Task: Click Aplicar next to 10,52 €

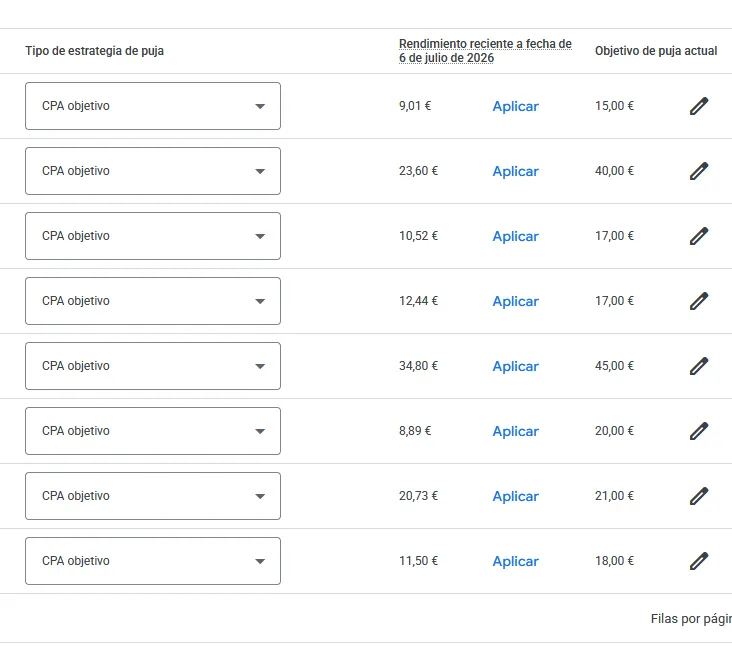Action: tap(515, 236)
